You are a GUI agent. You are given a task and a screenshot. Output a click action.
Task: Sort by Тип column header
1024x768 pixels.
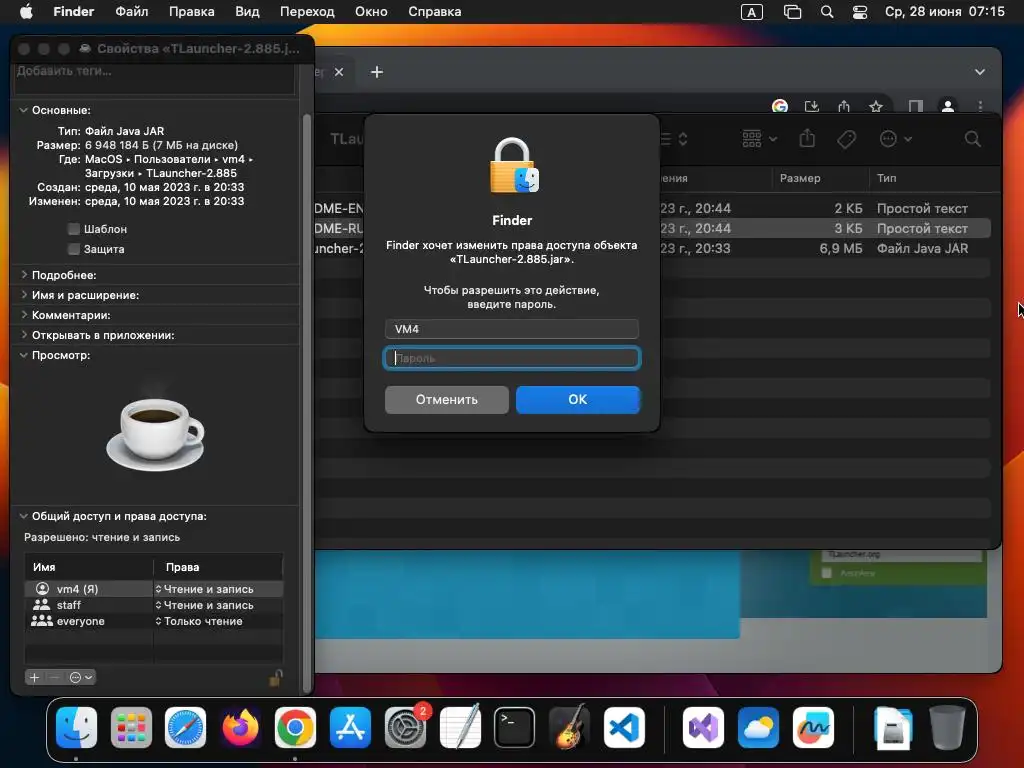pyautogui.click(x=886, y=178)
